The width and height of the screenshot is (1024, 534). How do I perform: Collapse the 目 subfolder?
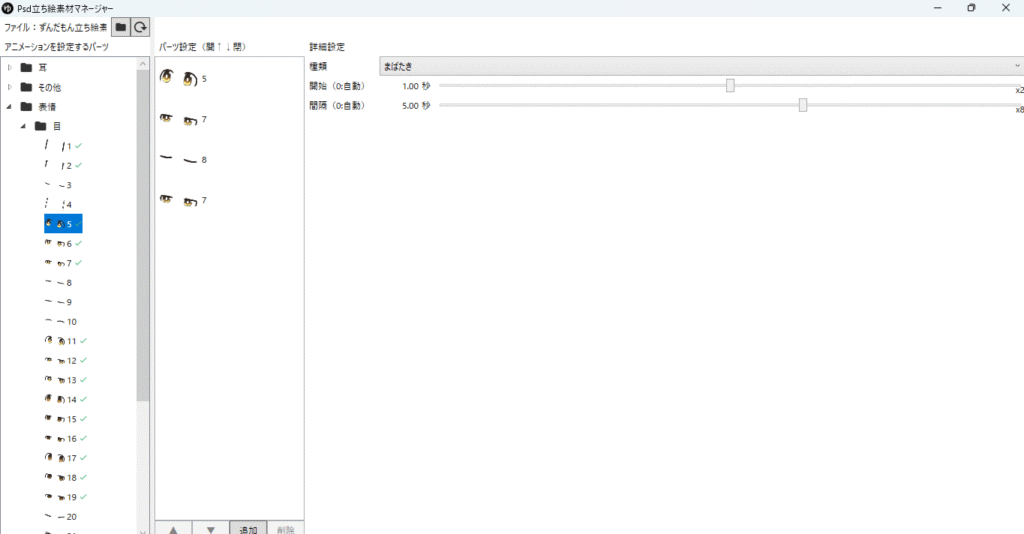23,126
